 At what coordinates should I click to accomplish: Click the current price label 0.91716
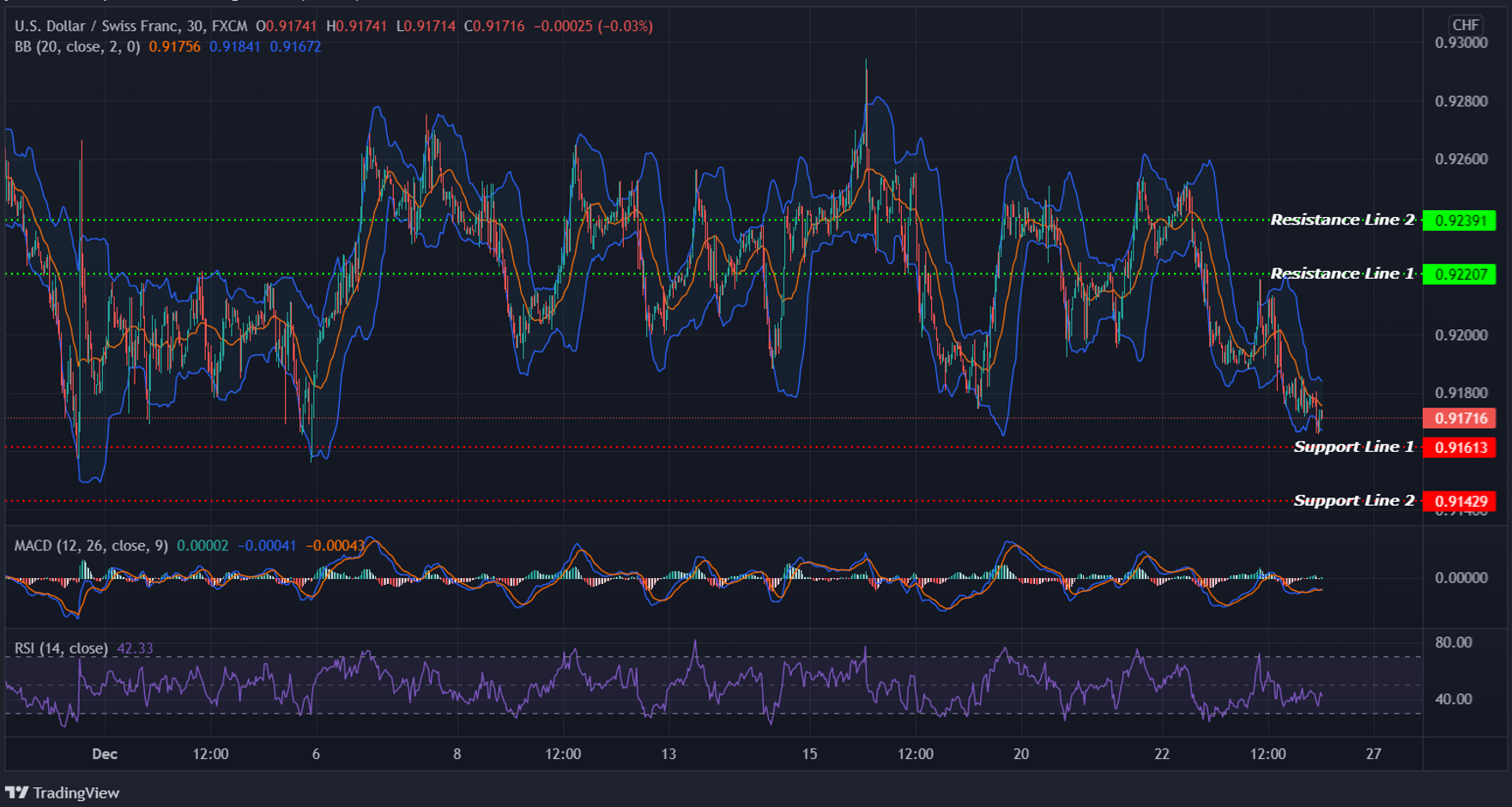(1459, 418)
